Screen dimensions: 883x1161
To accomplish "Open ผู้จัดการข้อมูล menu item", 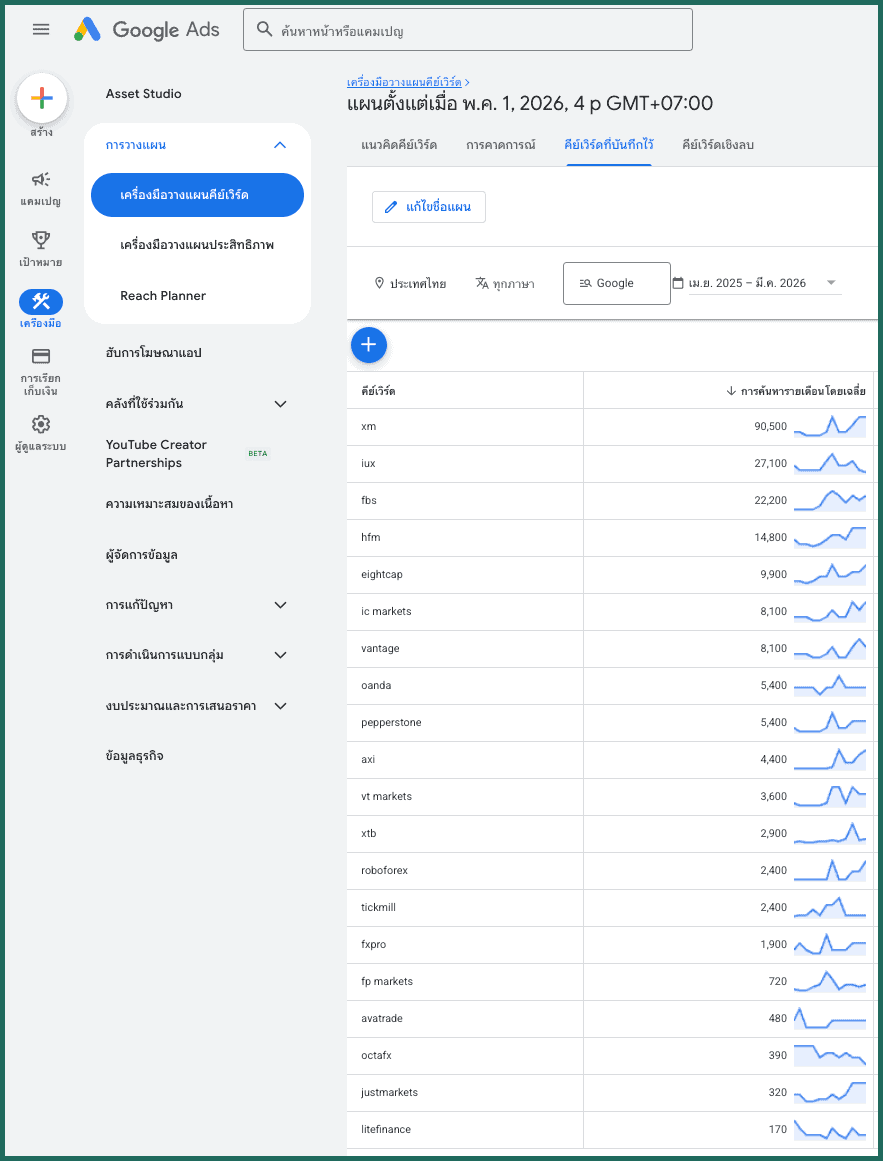I will click(x=141, y=555).
